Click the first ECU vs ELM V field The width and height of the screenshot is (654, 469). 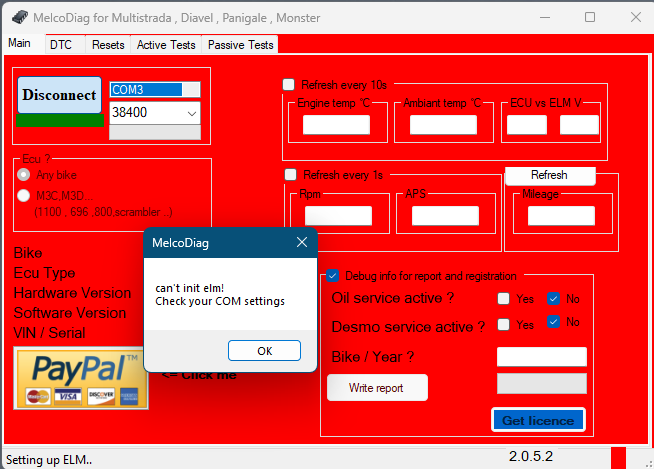(527, 125)
